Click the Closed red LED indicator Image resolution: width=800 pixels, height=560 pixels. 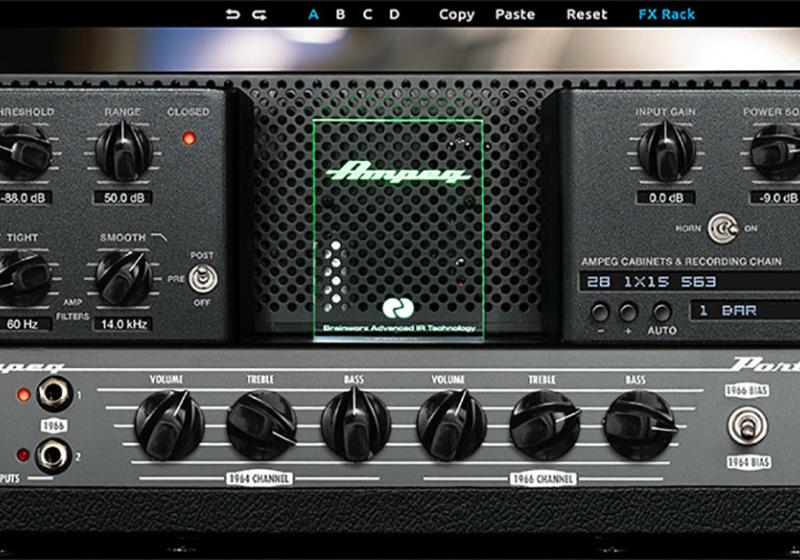(189, 138)
